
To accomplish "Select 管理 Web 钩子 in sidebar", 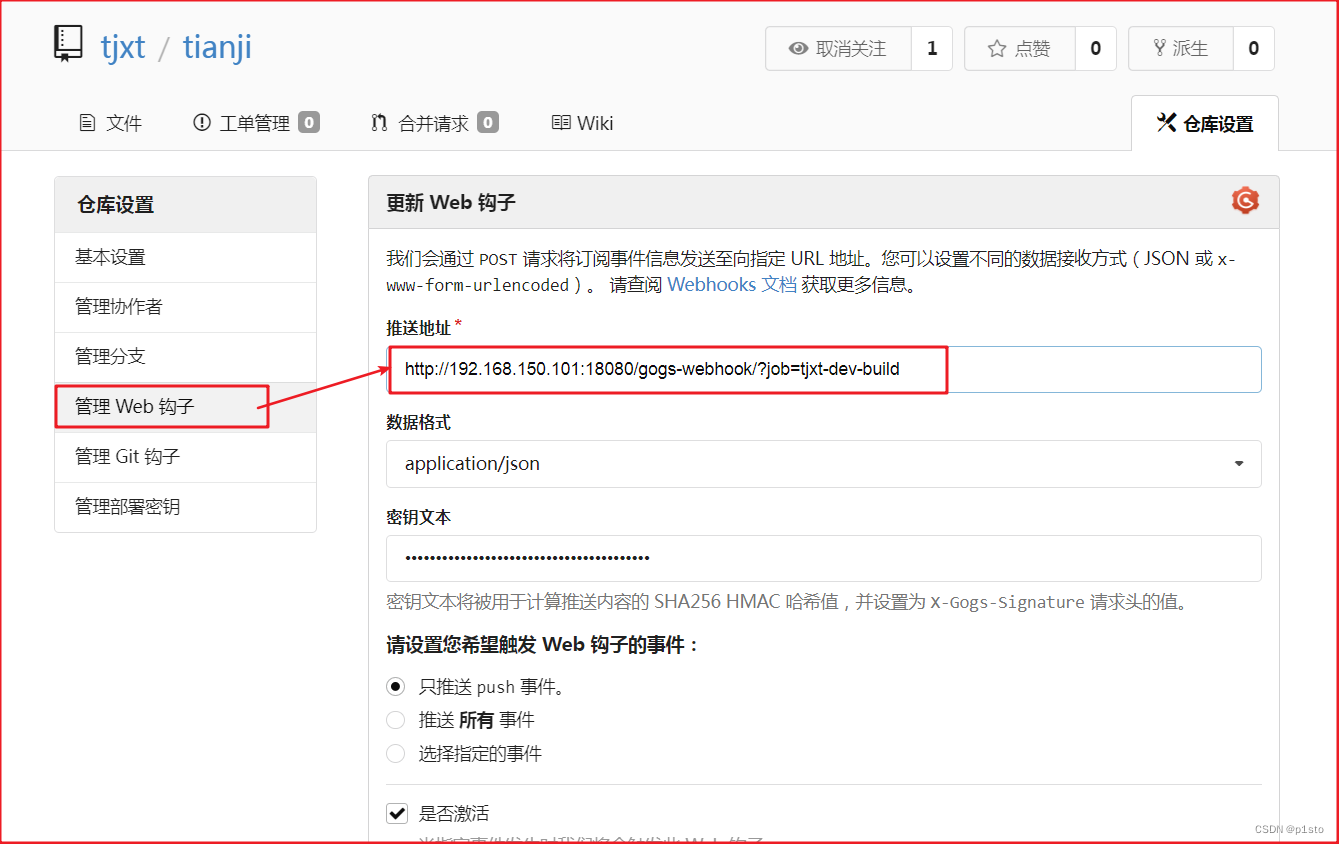I will pyautogui.click(x=185, y=407).
